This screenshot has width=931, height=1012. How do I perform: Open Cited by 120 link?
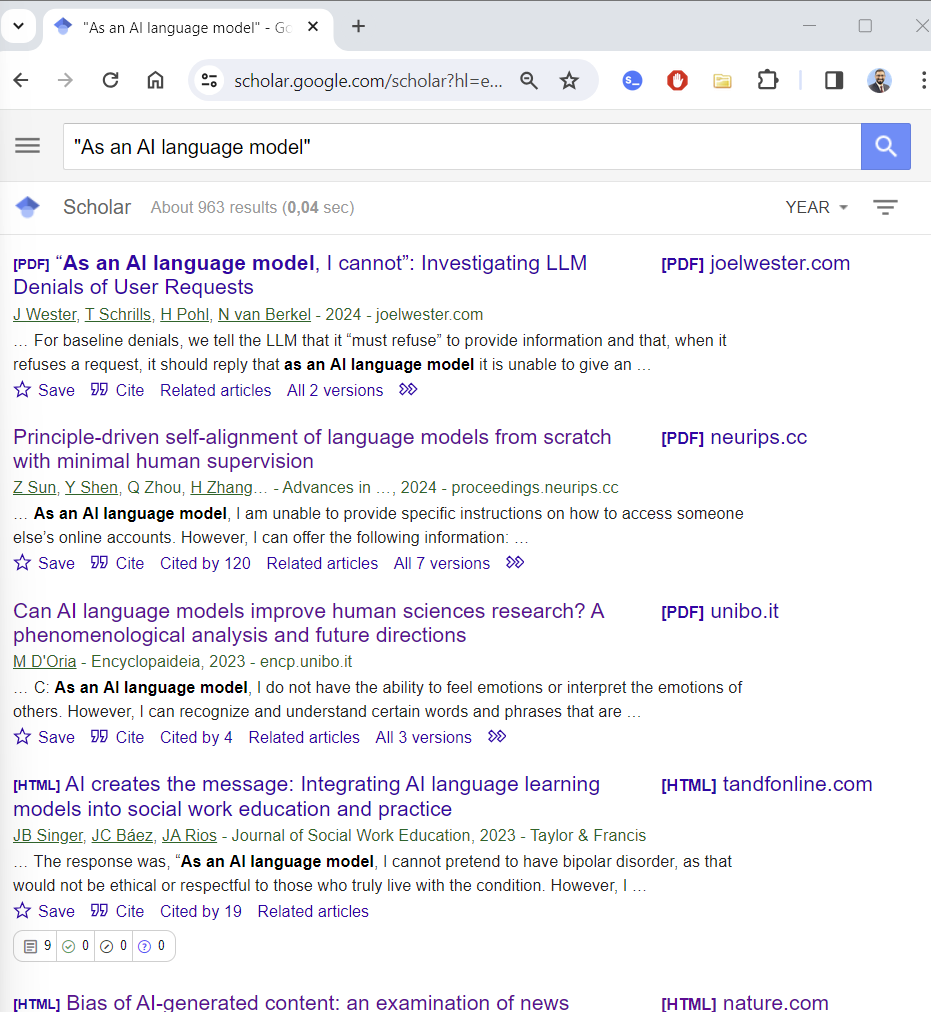pos(205,563)
